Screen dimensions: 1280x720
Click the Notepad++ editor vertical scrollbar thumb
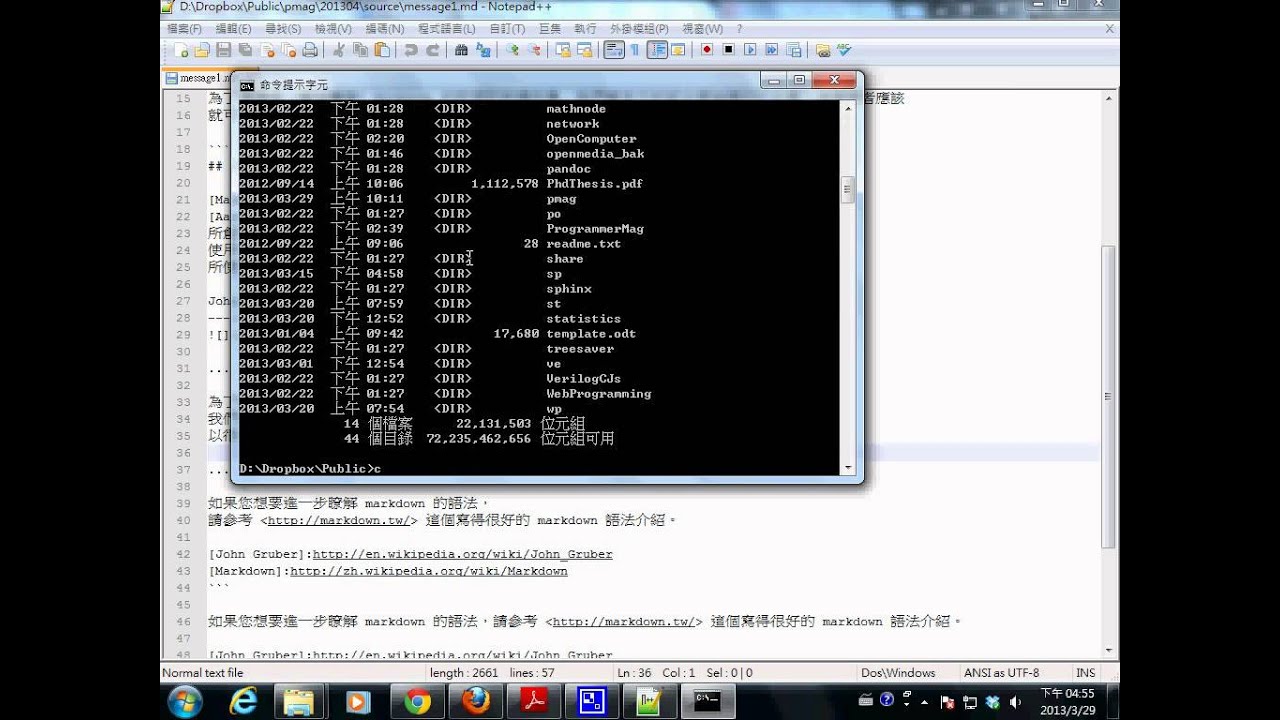pos(1108,396)
